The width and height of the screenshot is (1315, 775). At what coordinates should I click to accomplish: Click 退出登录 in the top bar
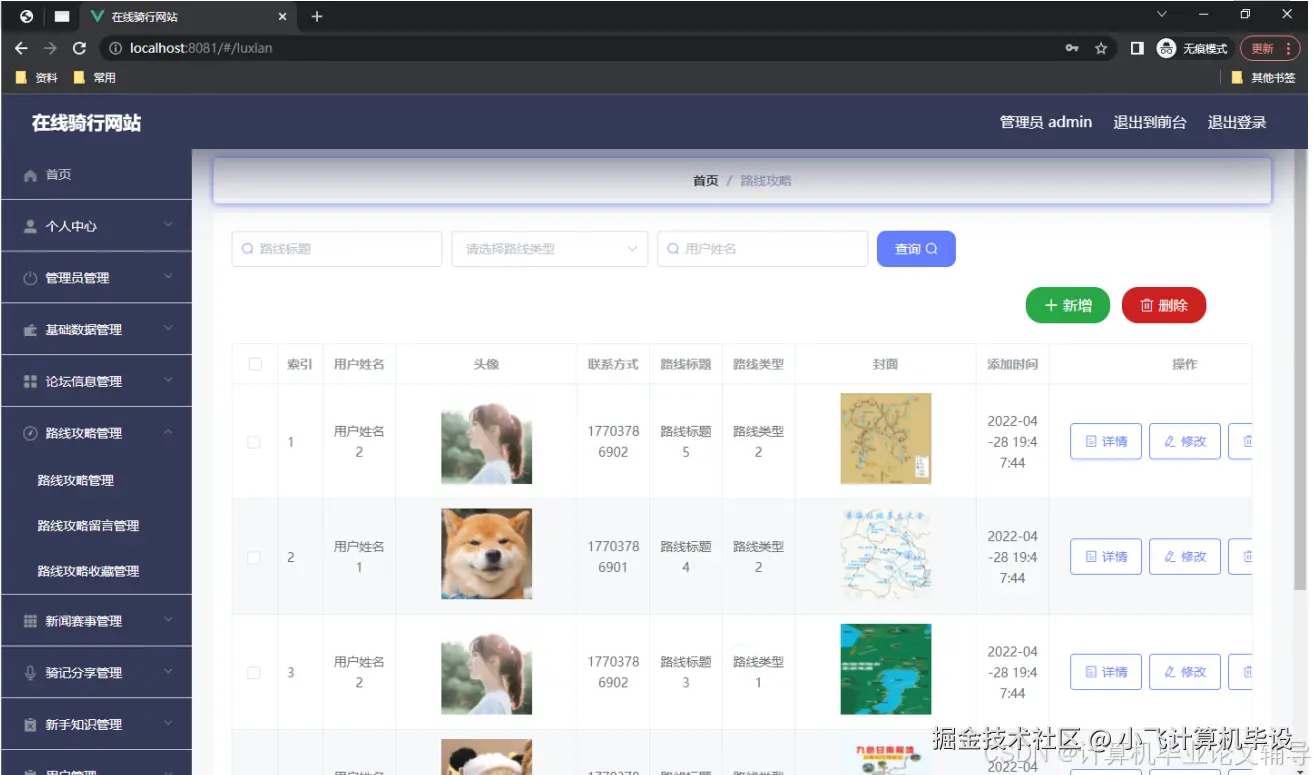click(x=1237, y=122)
